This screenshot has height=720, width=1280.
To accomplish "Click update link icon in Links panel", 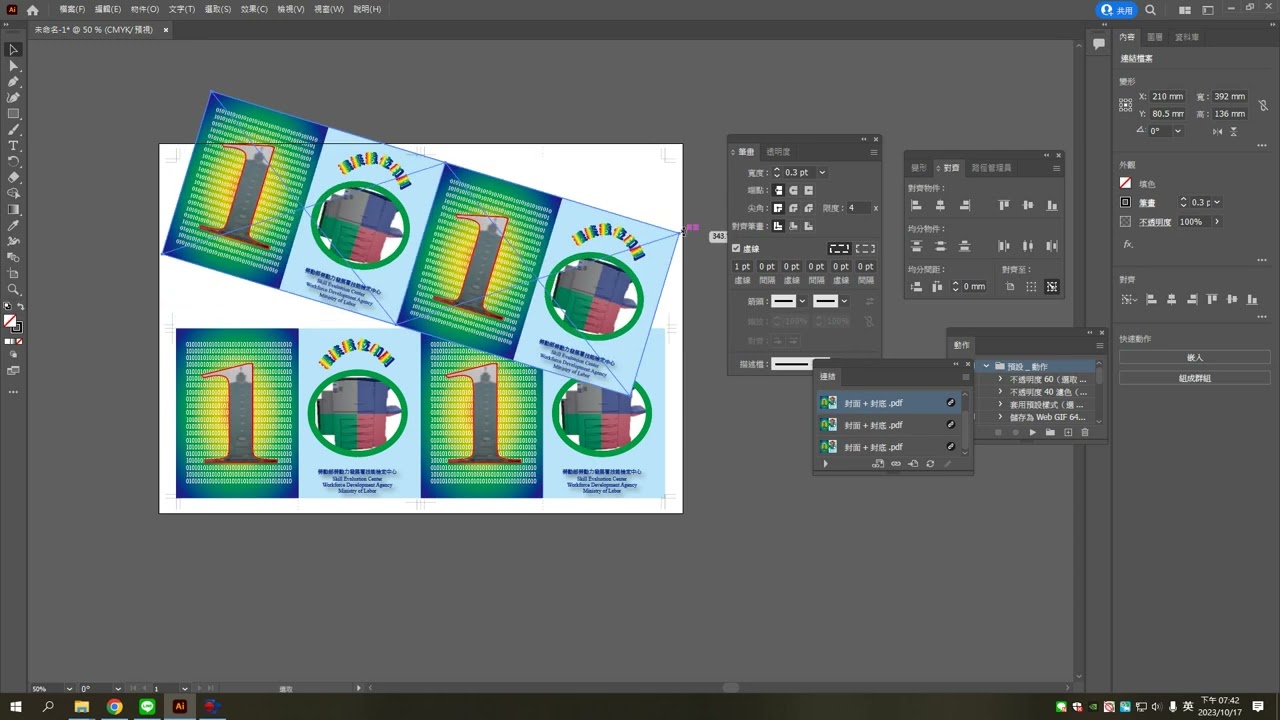I will (930, 464).
